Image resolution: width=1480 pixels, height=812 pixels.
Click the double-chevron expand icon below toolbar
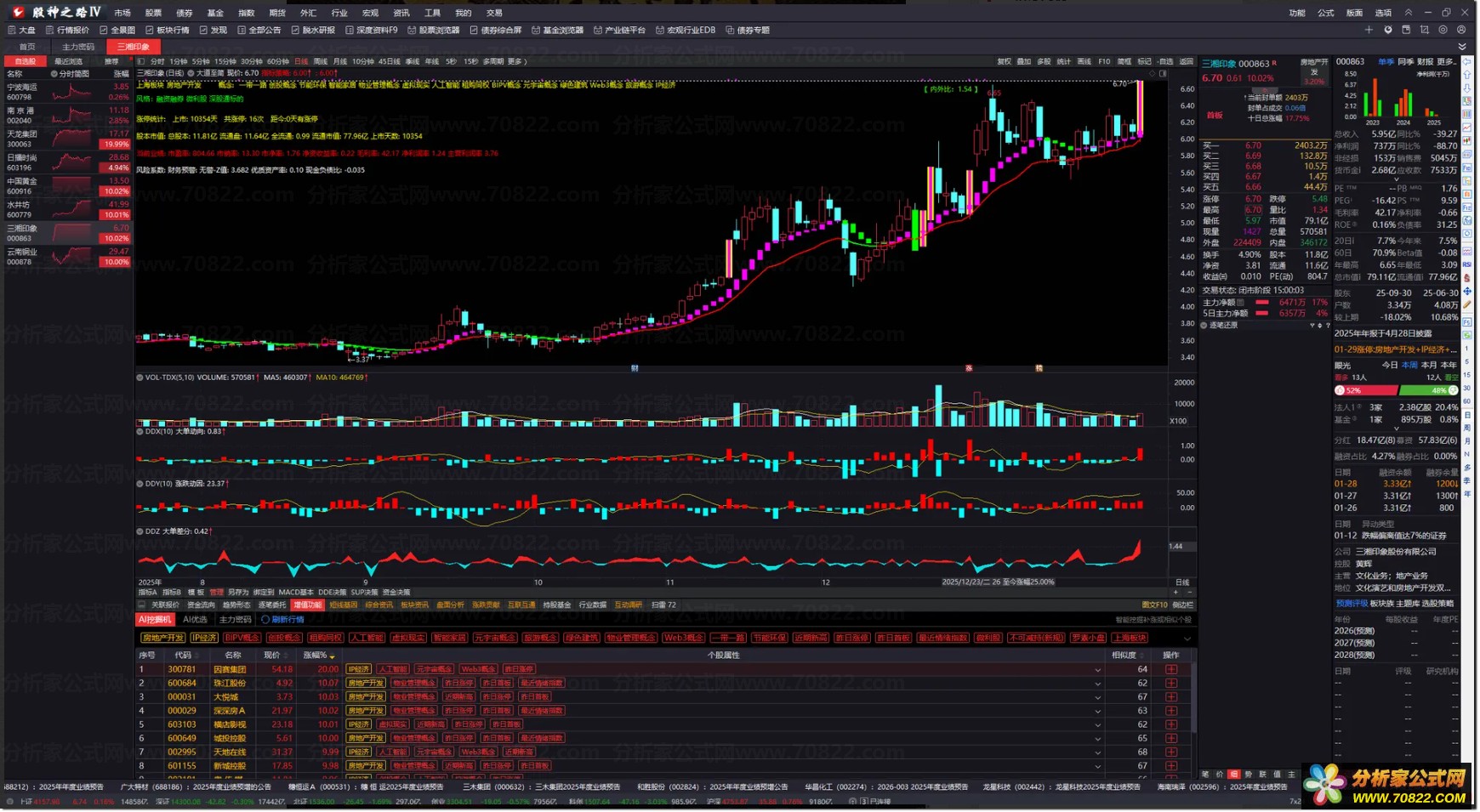(1462, 47)
